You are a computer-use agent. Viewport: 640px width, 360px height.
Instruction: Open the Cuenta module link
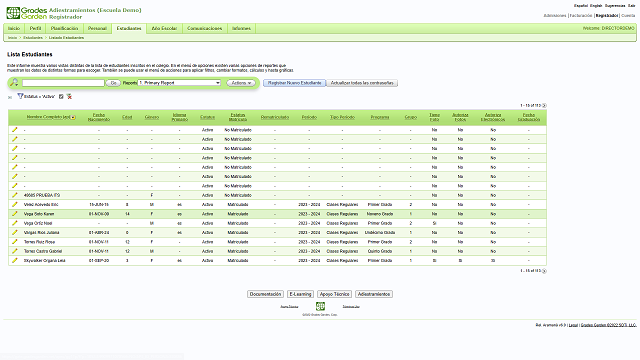point(628,16)
